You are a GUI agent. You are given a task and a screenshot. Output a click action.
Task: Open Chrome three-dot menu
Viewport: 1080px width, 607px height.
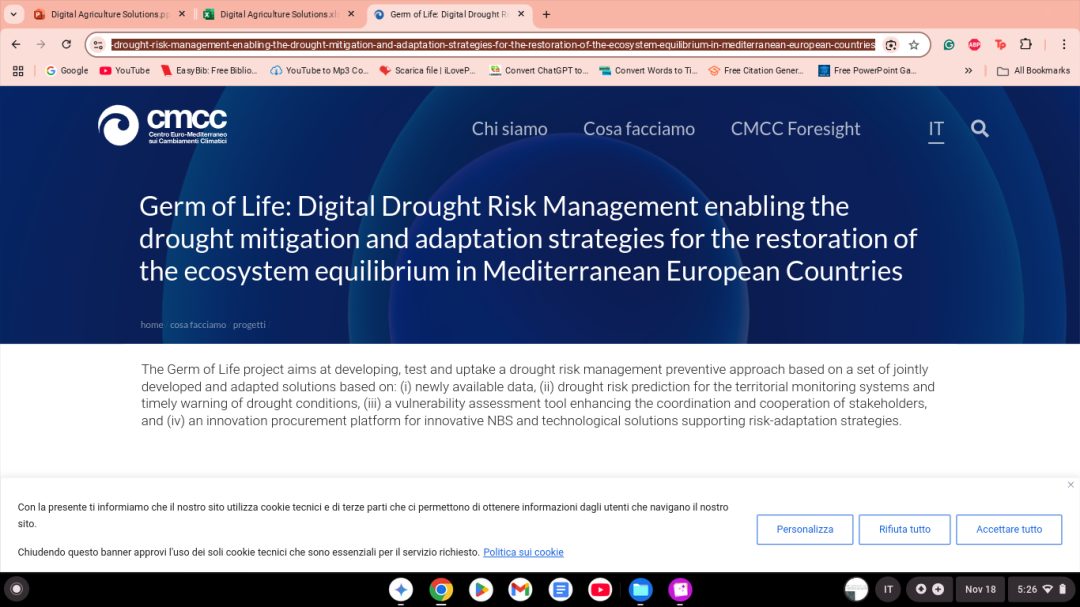[x=1063, y=45]
